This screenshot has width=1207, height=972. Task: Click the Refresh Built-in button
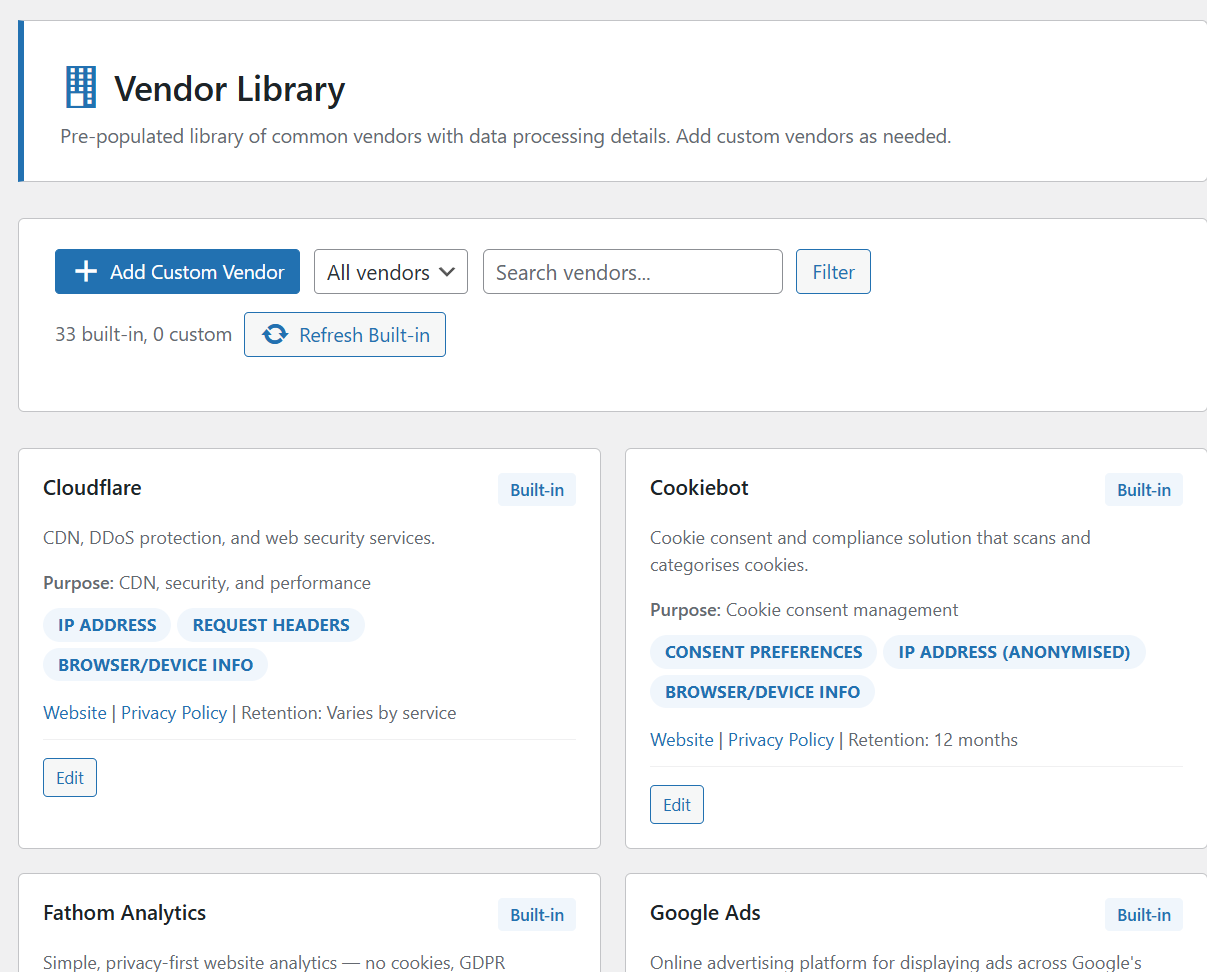coord(345,335)
